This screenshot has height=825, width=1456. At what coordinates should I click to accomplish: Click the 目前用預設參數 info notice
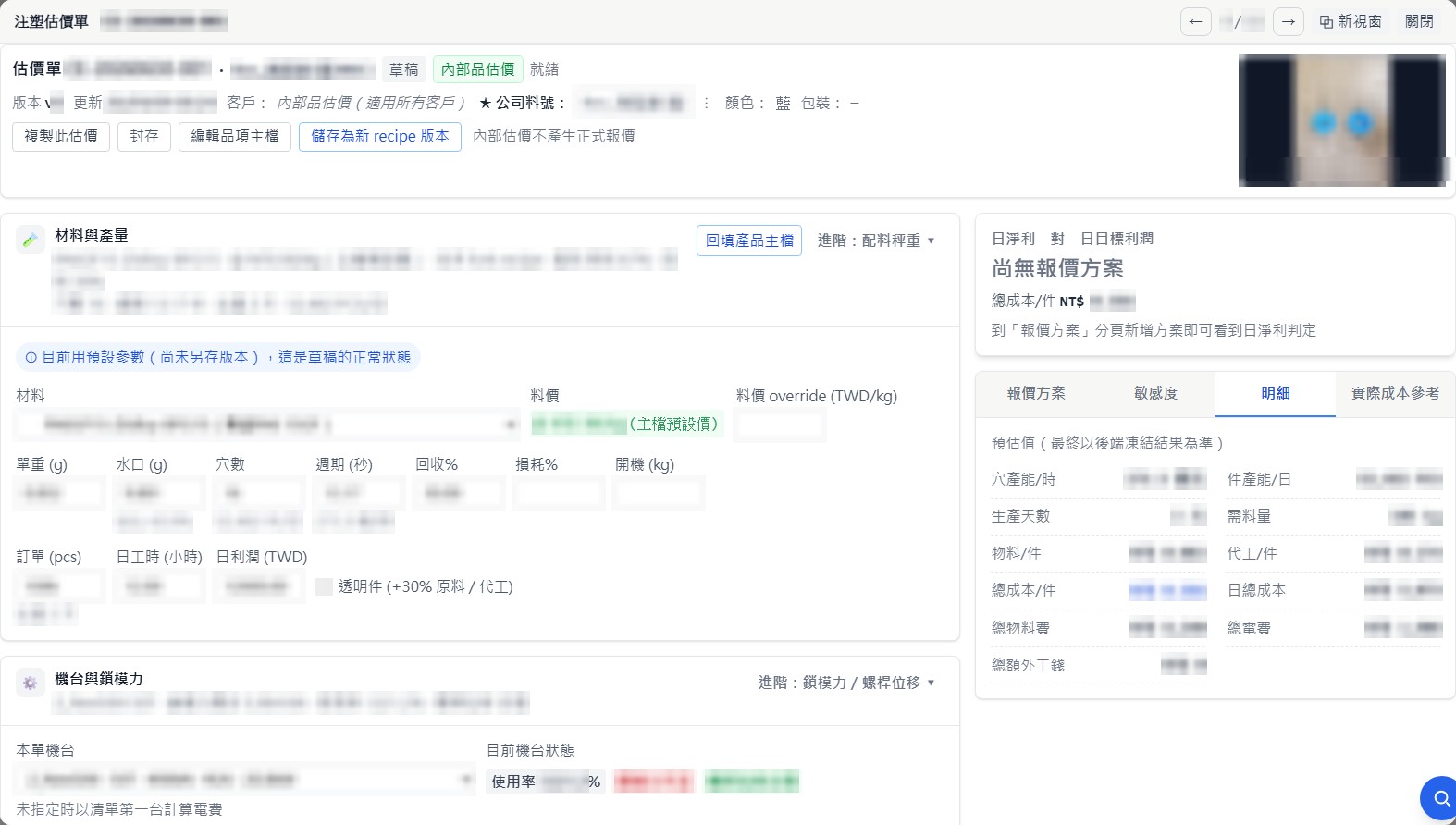[x=218, y=357]
